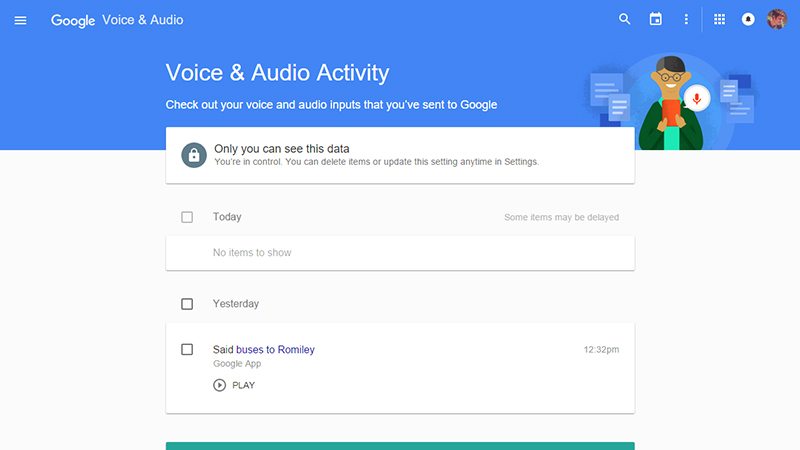Click the 12:32pm timestamp
800x450 pixels.
coord(602,349)
